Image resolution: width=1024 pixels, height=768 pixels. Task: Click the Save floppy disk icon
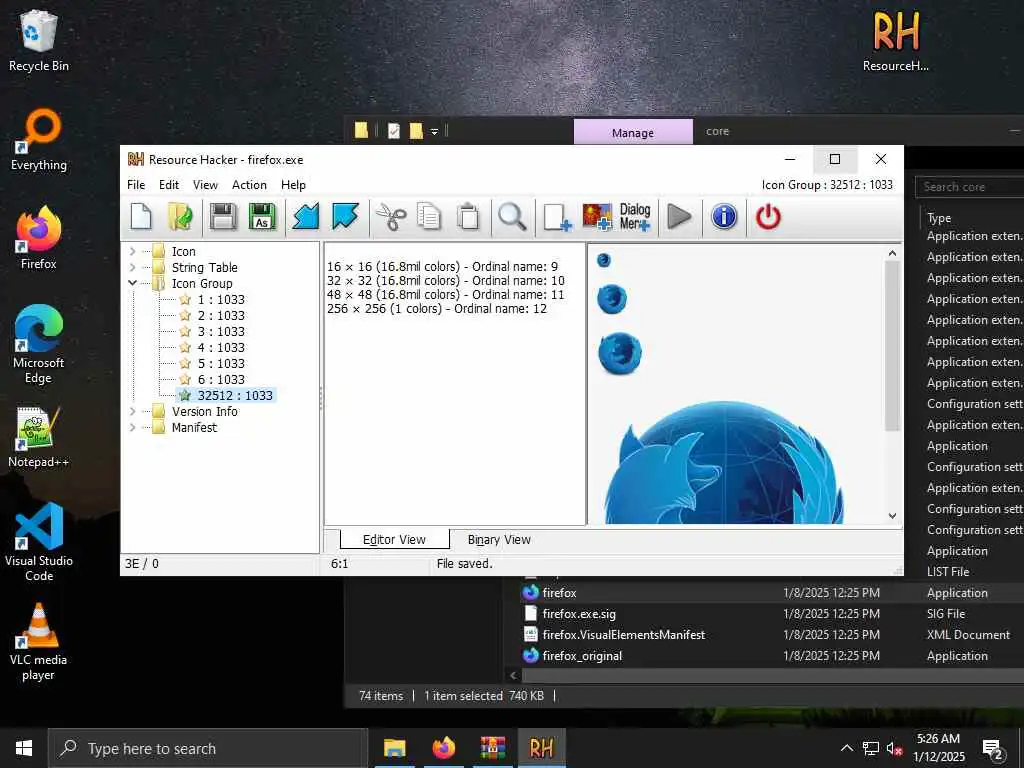tap(223, 217)
